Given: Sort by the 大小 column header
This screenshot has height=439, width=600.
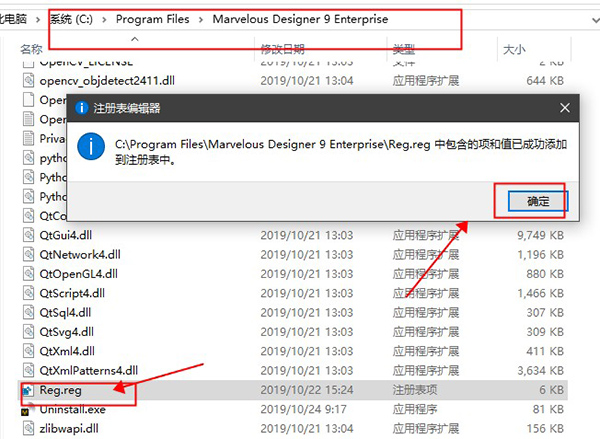Looking at the screenshot, I should click(514, 49).
